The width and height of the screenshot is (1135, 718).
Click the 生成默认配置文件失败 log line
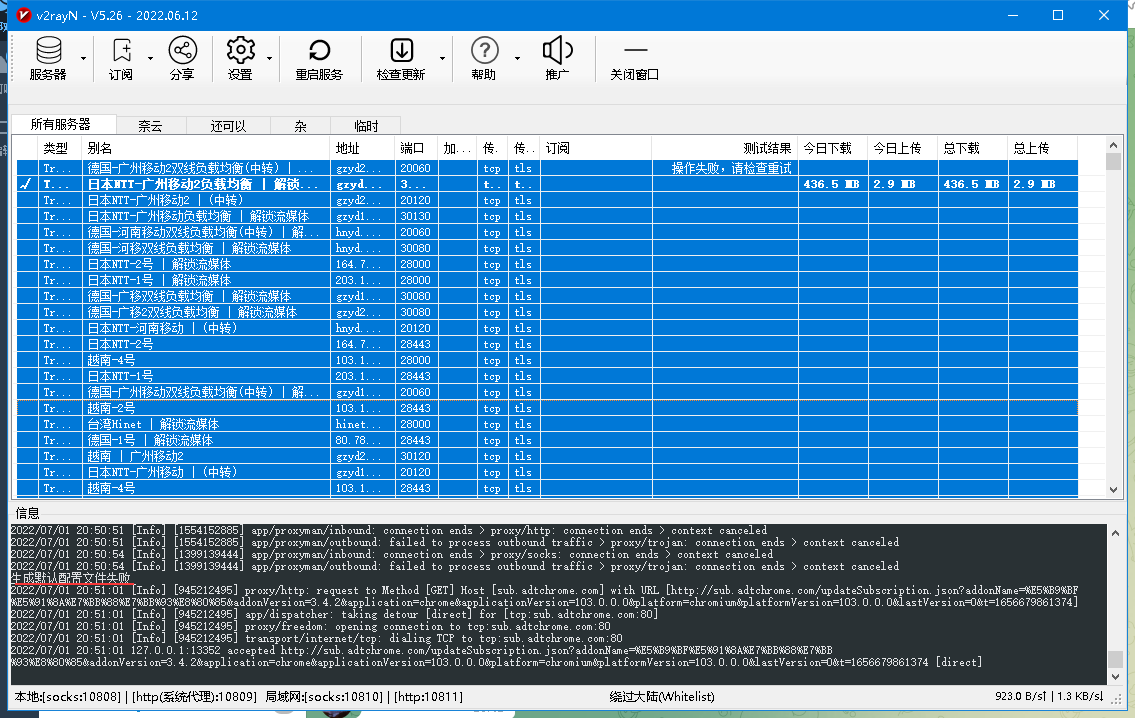tap(71, 578)
